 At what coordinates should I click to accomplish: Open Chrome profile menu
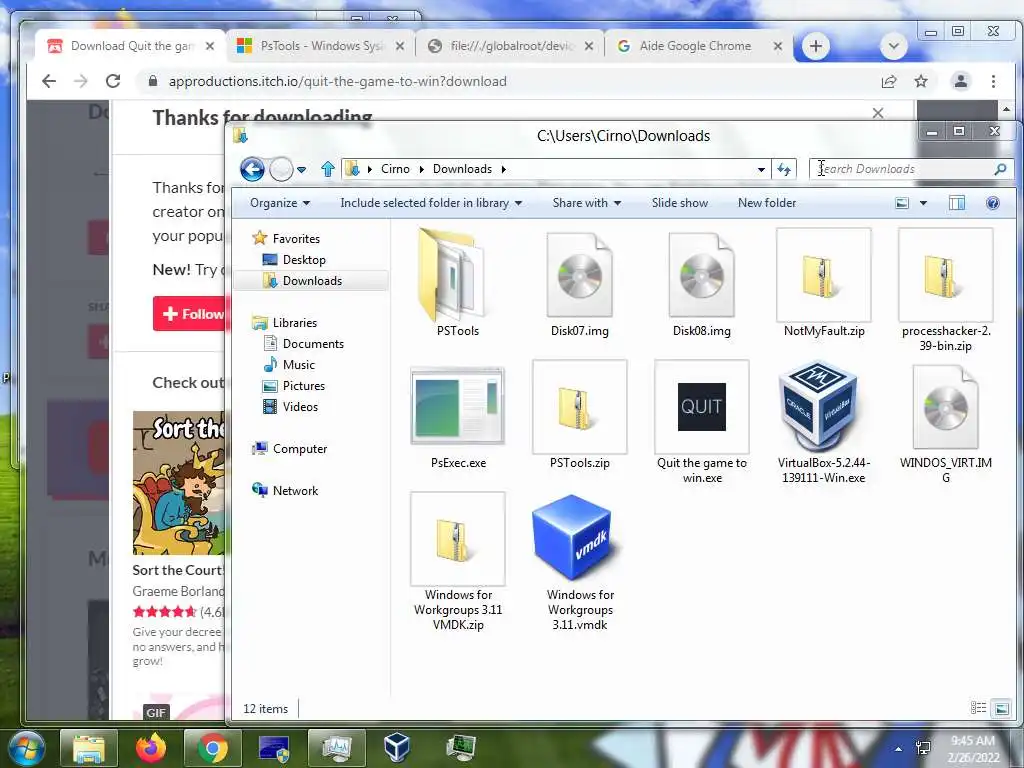961,81
